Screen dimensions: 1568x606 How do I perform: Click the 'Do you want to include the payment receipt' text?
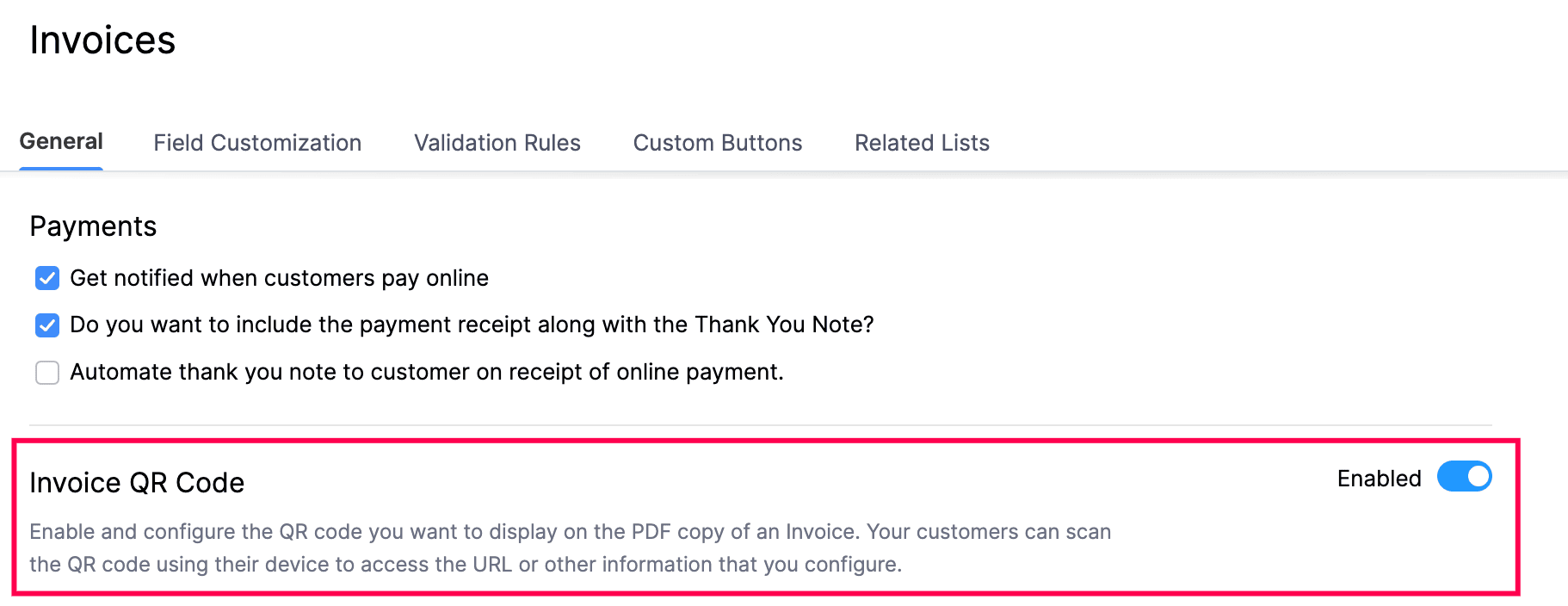point(344,325)
